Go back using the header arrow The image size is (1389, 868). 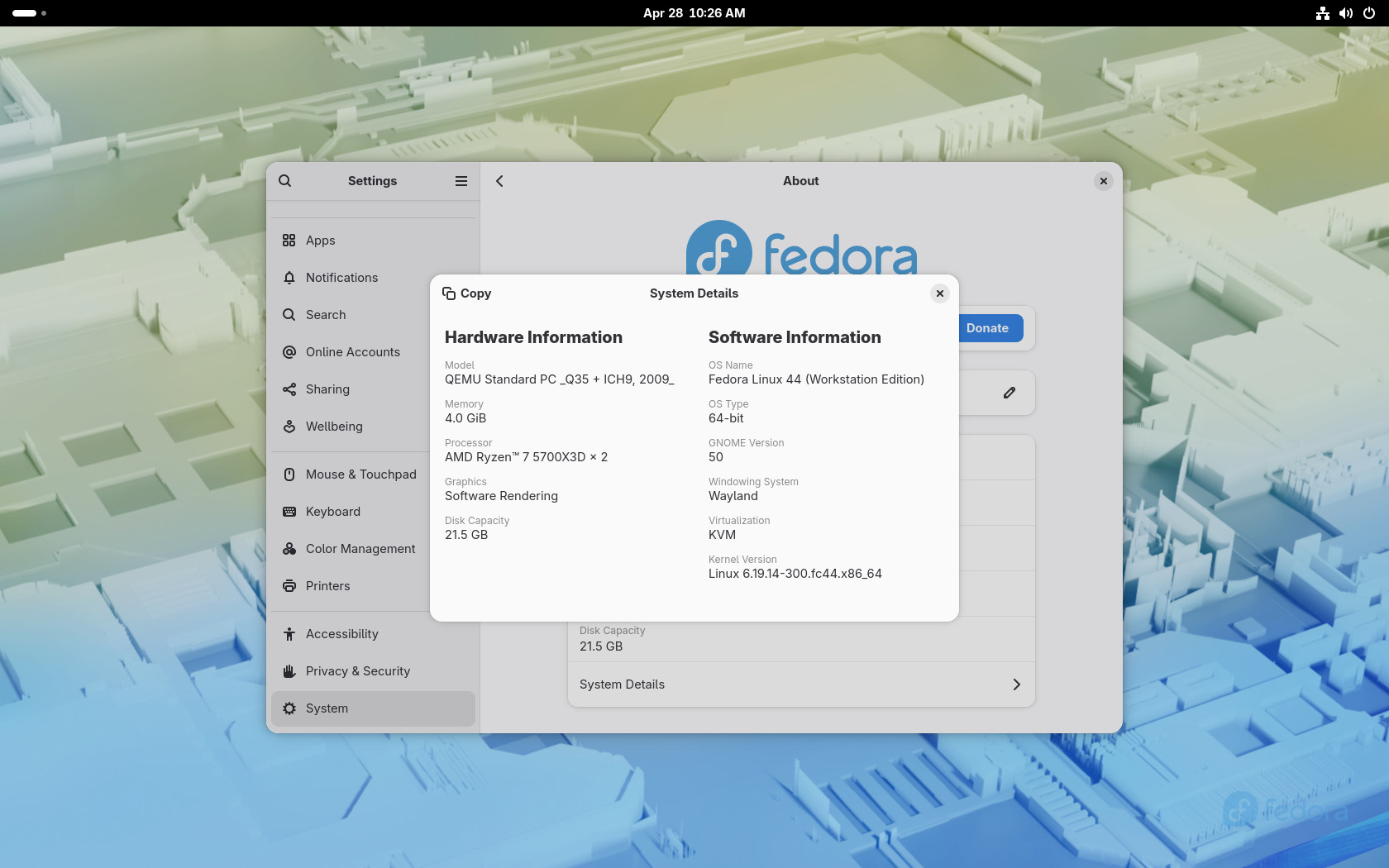pyautogui.click(x=499, y=181)
